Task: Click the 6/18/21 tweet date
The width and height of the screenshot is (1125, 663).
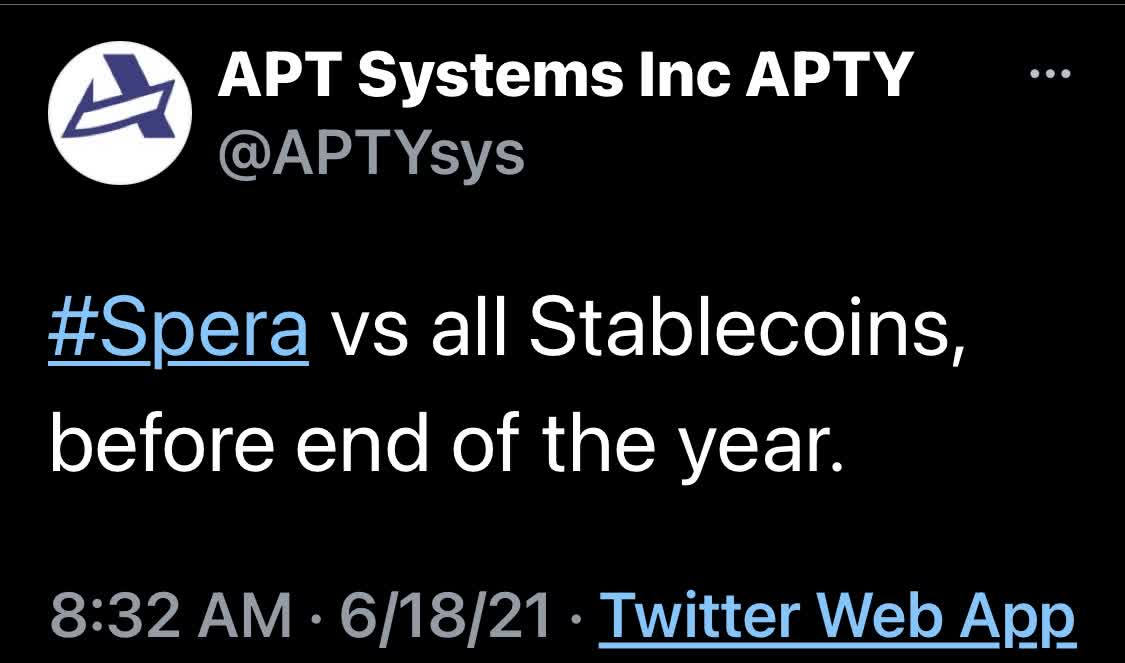Action: tap(446, 616)
